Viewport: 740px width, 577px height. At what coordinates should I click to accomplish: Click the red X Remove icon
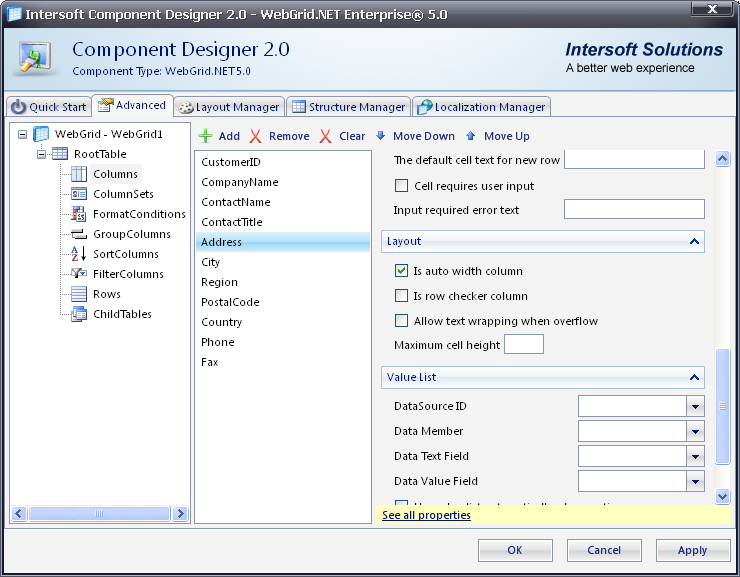(x=255, y=136)
